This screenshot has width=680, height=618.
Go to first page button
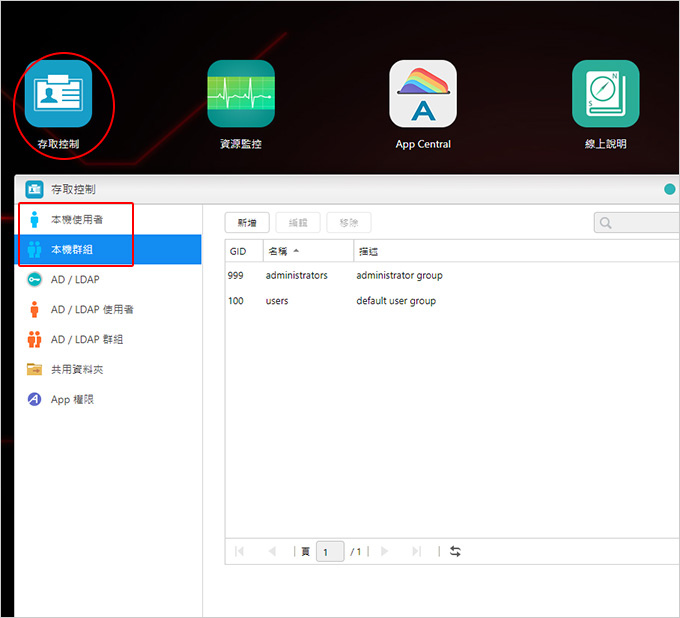point(239,551)
